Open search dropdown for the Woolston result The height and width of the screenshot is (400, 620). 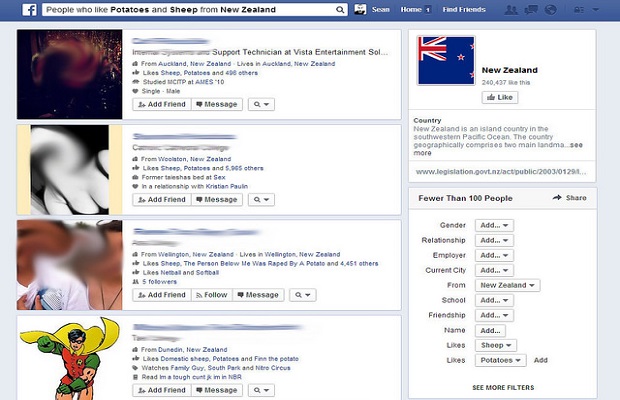pyautogui.click(x=261, y=200)
